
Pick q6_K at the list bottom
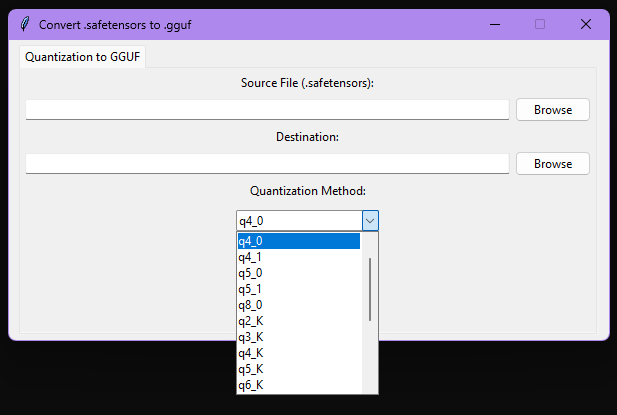(x=298, y=385)
